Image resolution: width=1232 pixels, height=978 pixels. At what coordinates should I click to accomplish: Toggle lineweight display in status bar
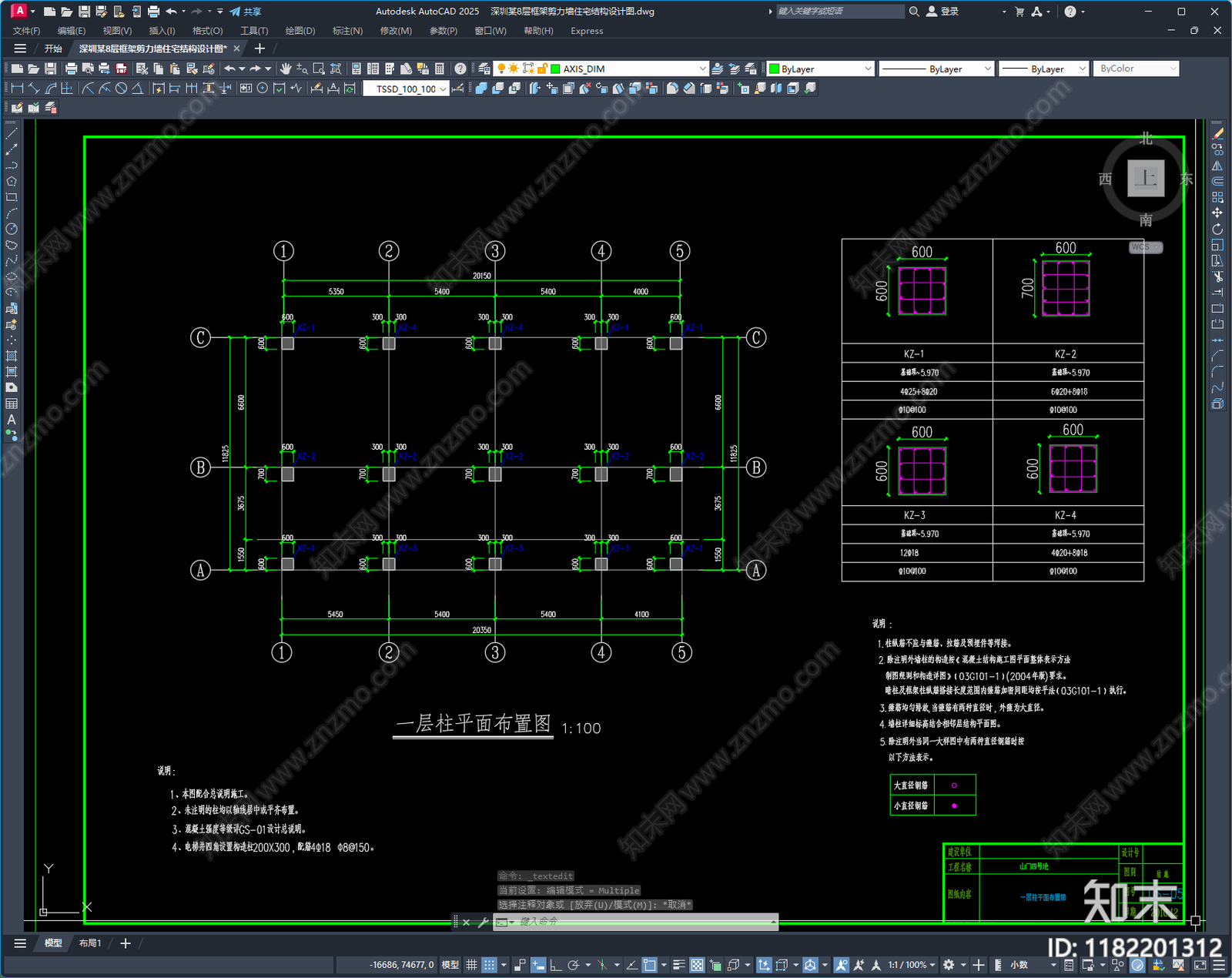[679, 965]
